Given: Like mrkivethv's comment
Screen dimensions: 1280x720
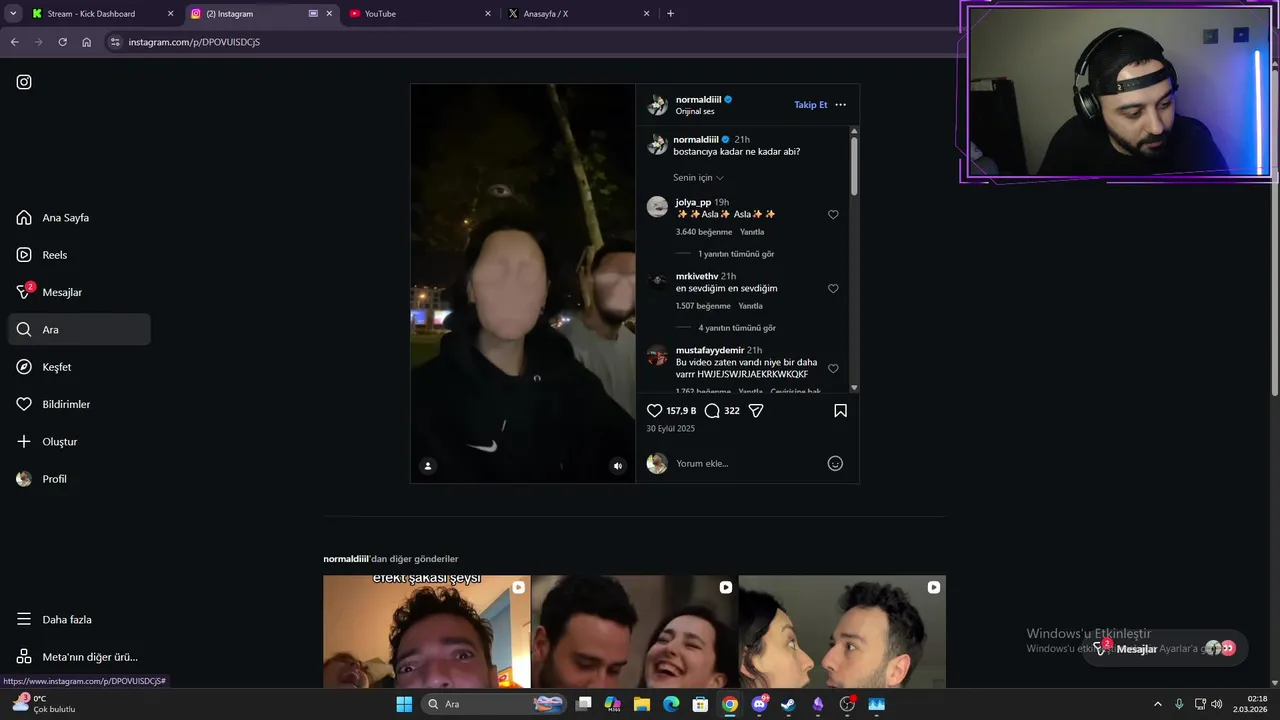Looking at the screenshot, I should 833,289.
